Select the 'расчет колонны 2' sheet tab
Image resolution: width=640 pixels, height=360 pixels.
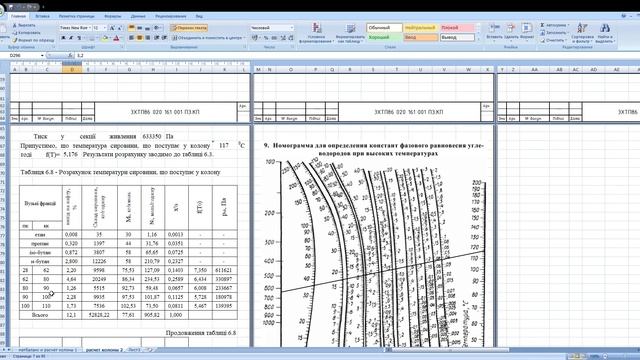[104, 350]
